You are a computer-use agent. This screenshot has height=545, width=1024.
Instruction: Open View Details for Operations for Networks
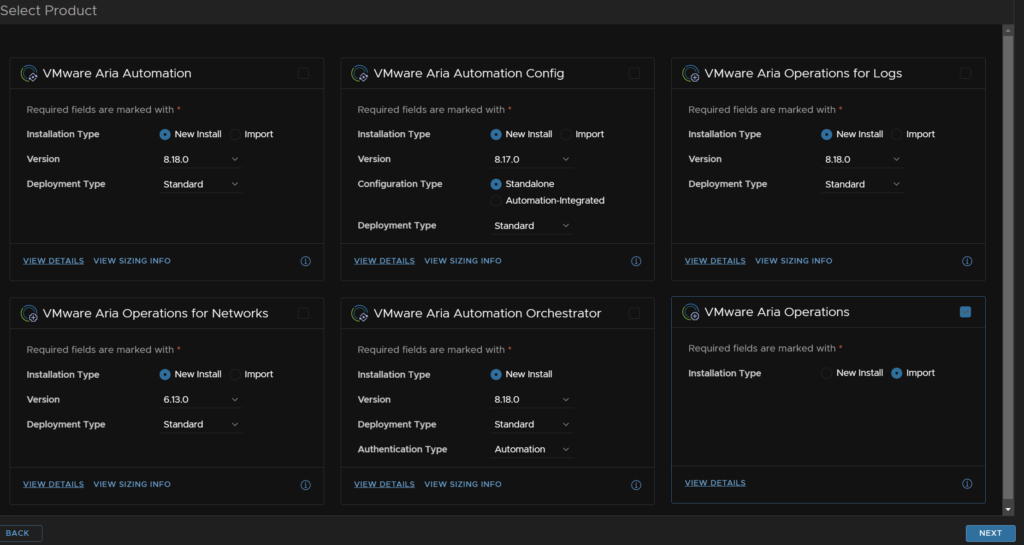54,484
